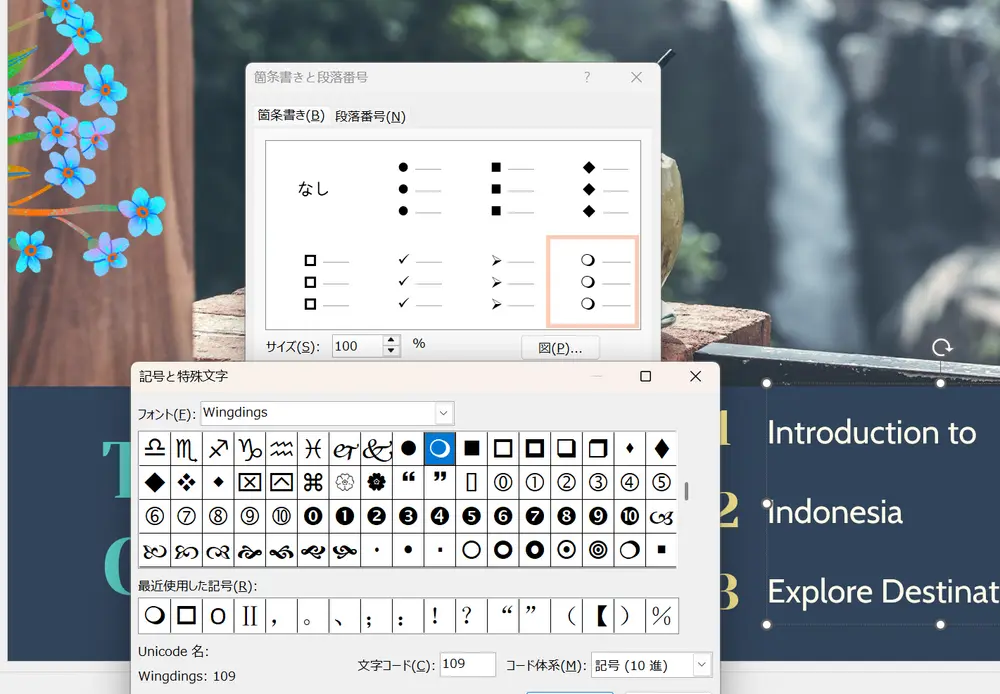
Task: Choose the filled square bullet style
Action: 512,189
